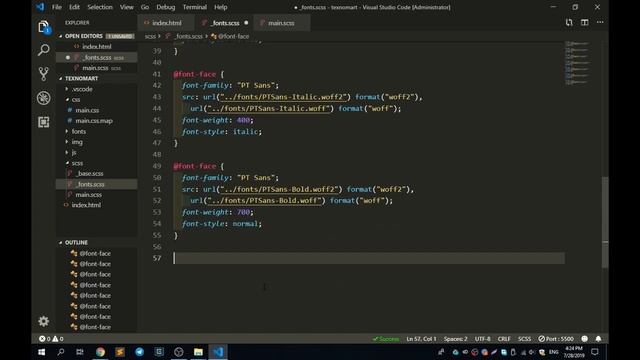Open Sublime Text from the taskbar
Screen dimensions: 640x360
coord(120,352)
